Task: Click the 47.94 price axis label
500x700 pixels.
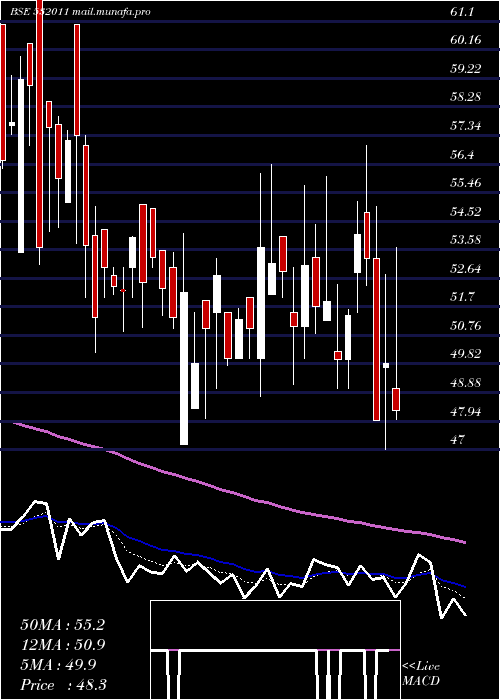Action: coord(466,412)
